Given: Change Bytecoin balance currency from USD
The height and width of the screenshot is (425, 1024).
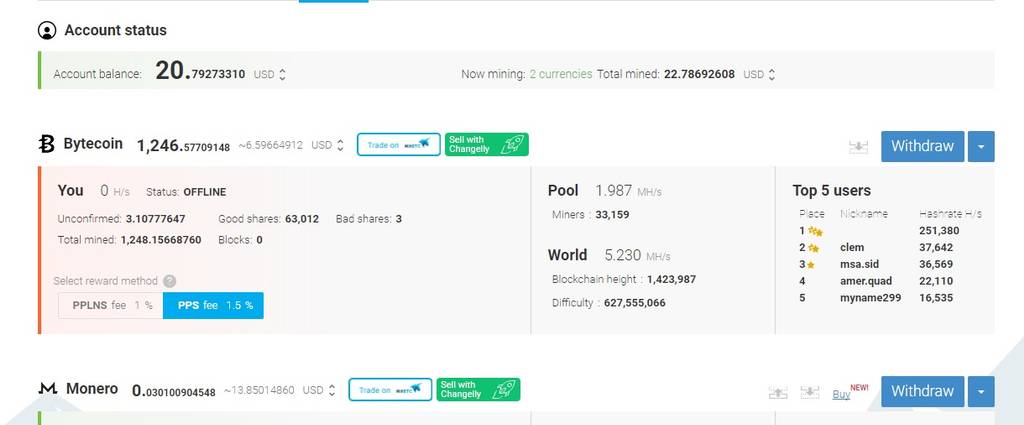Looking at the screenshot, I should coord(327,145).
